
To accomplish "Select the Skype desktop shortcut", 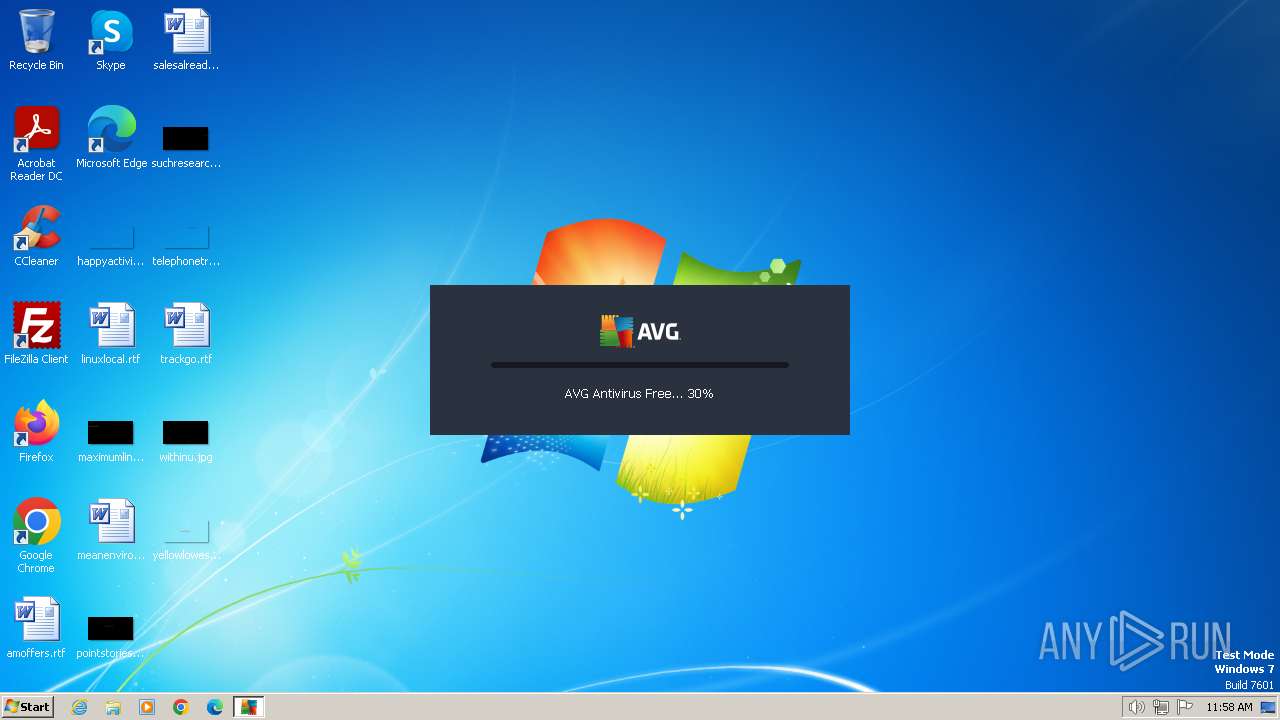I will 110,40.
